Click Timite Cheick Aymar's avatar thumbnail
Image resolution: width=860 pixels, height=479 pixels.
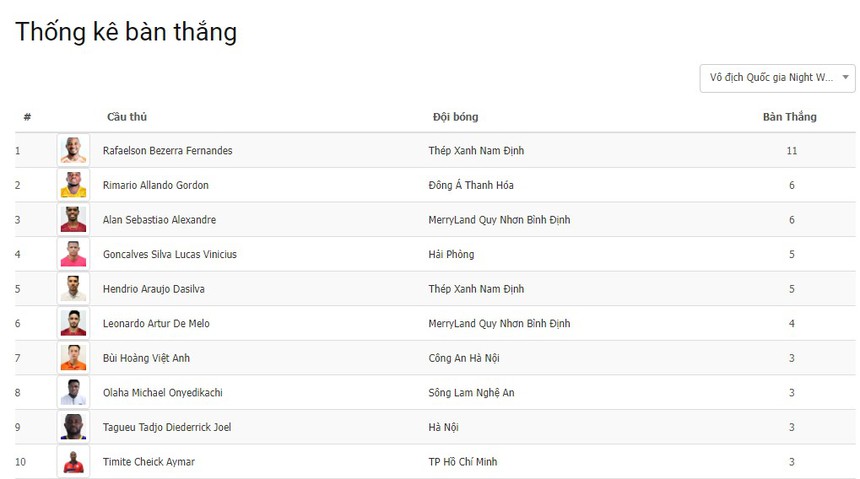pyautogui.click(x=73, y=462)
